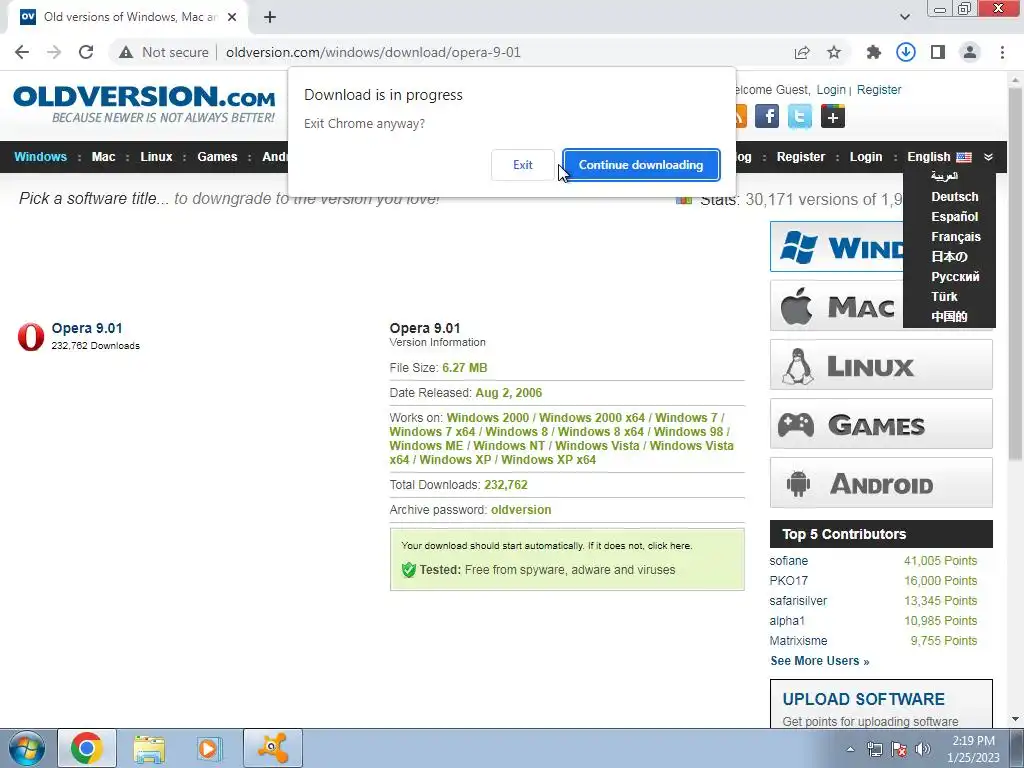This screenshot has width=1024, height=768.
Task: Open the Windows Start button
Action: [x=27, y=748]
